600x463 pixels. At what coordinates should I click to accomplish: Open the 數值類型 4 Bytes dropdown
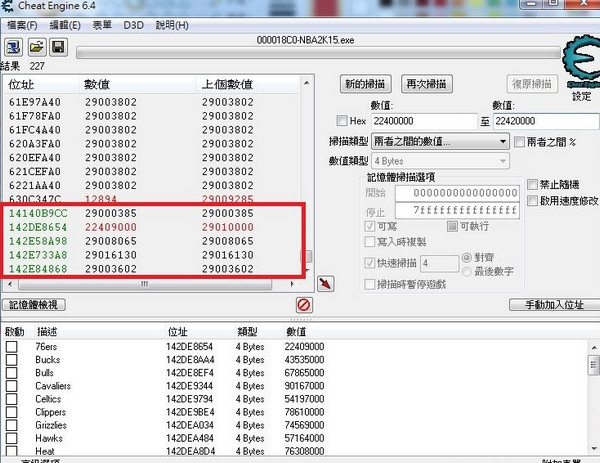(x=438, y=161)
